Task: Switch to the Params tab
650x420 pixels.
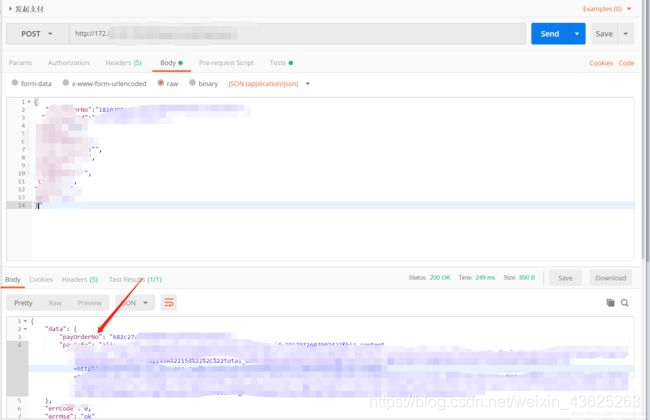Action: [20, 63]
